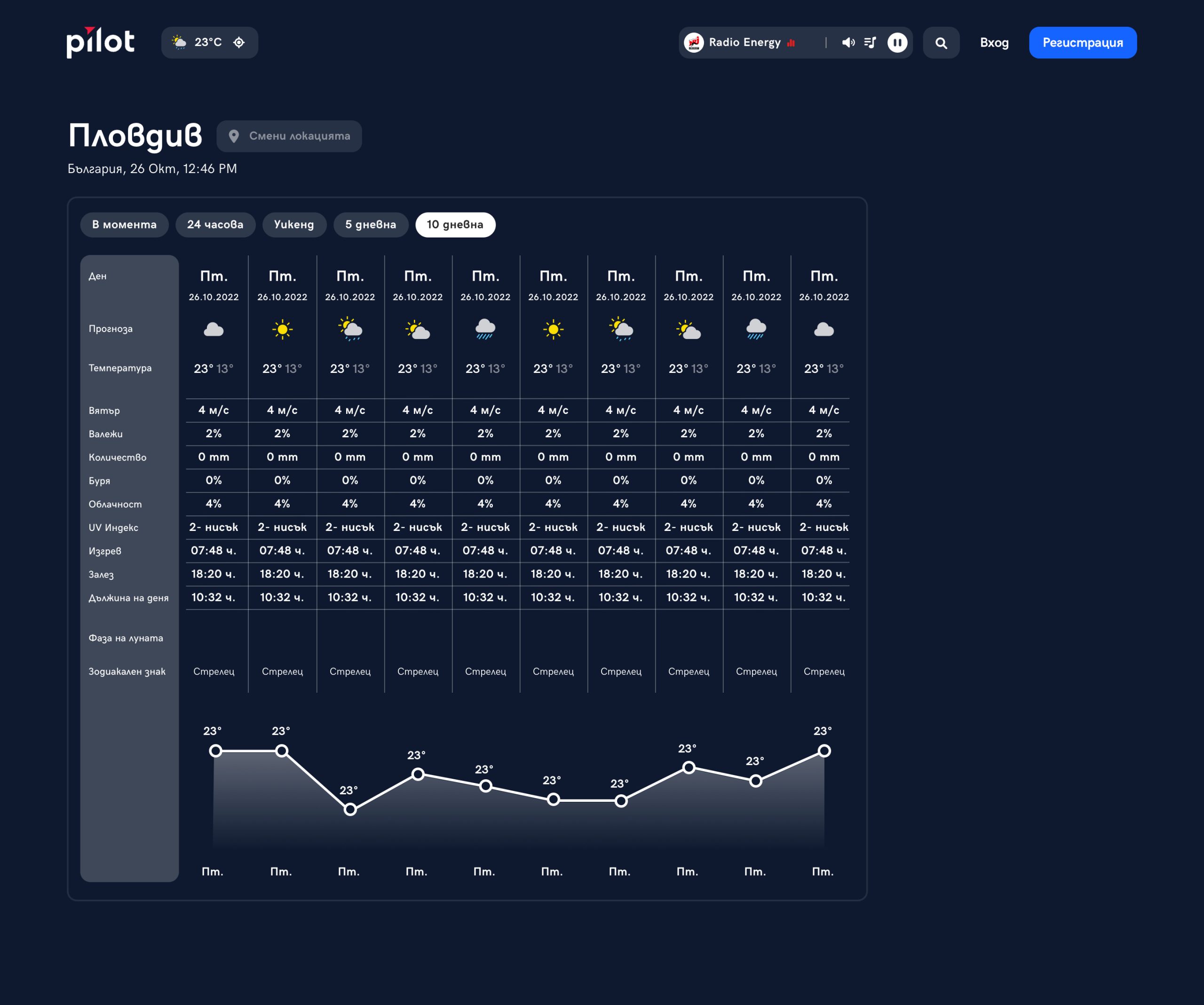The width and height of the screenshot is (1204, 1005).
Task: Switch to the В момента tab
Action: tap(125, 225)
